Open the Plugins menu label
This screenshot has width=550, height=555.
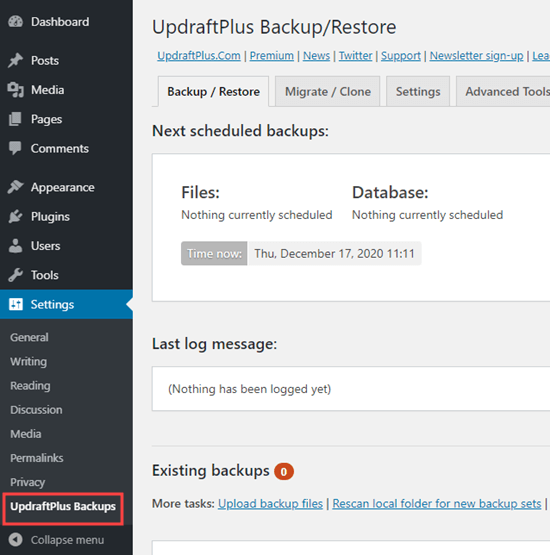(50, 217)
